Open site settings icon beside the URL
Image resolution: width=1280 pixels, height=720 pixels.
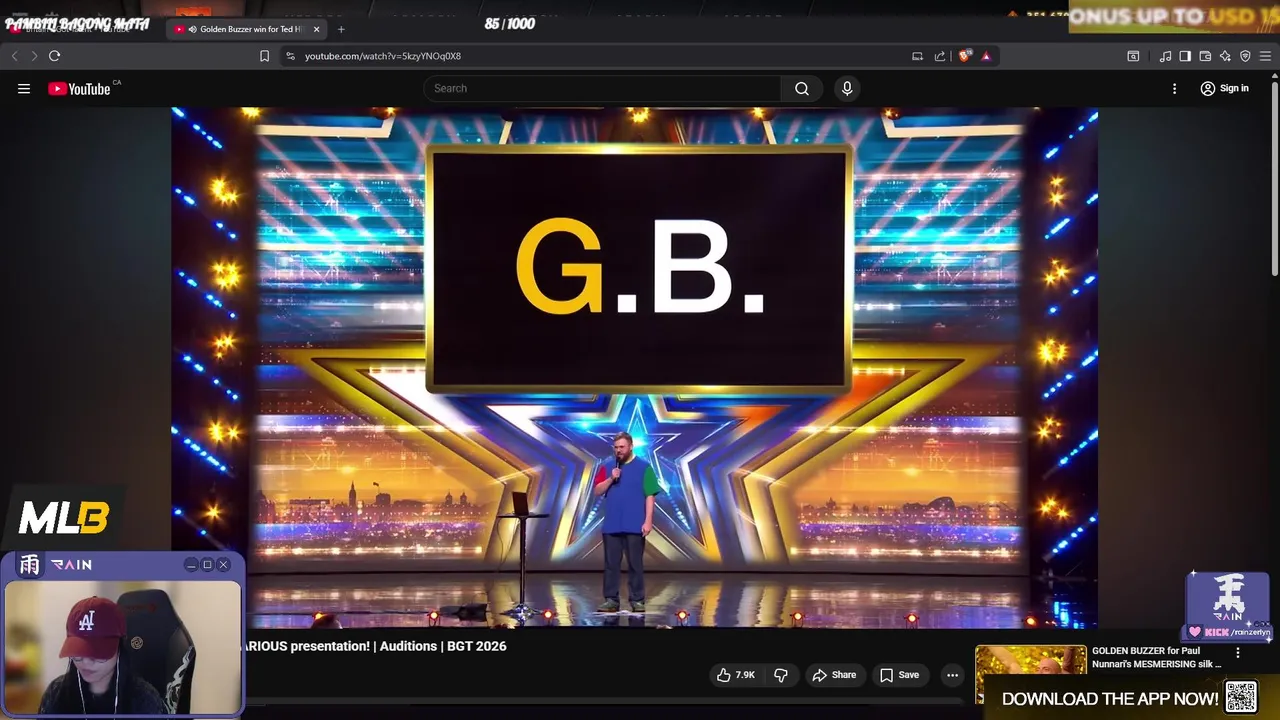290,56
